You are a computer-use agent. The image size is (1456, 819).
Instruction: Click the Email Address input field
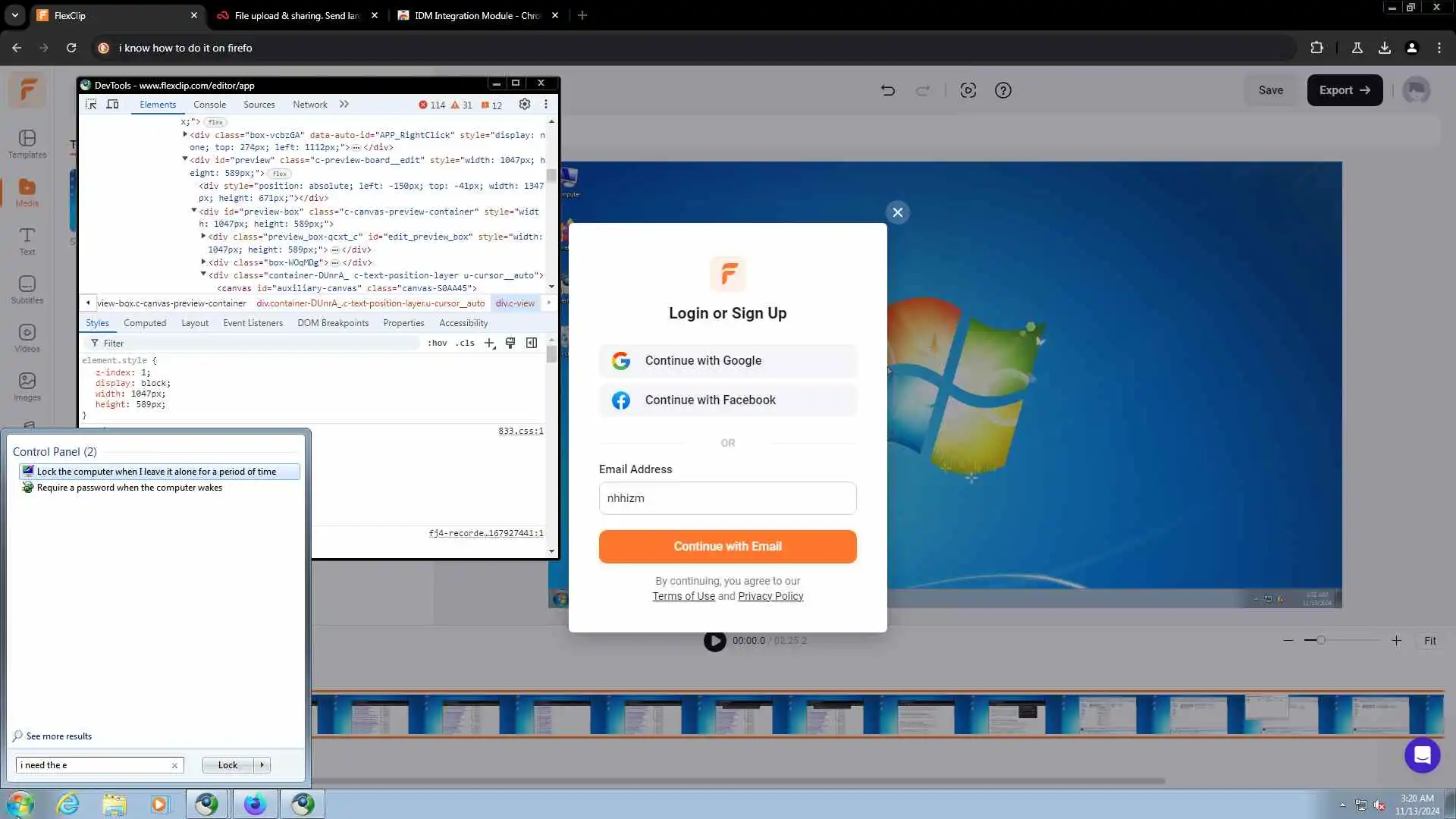pos(727,498)
